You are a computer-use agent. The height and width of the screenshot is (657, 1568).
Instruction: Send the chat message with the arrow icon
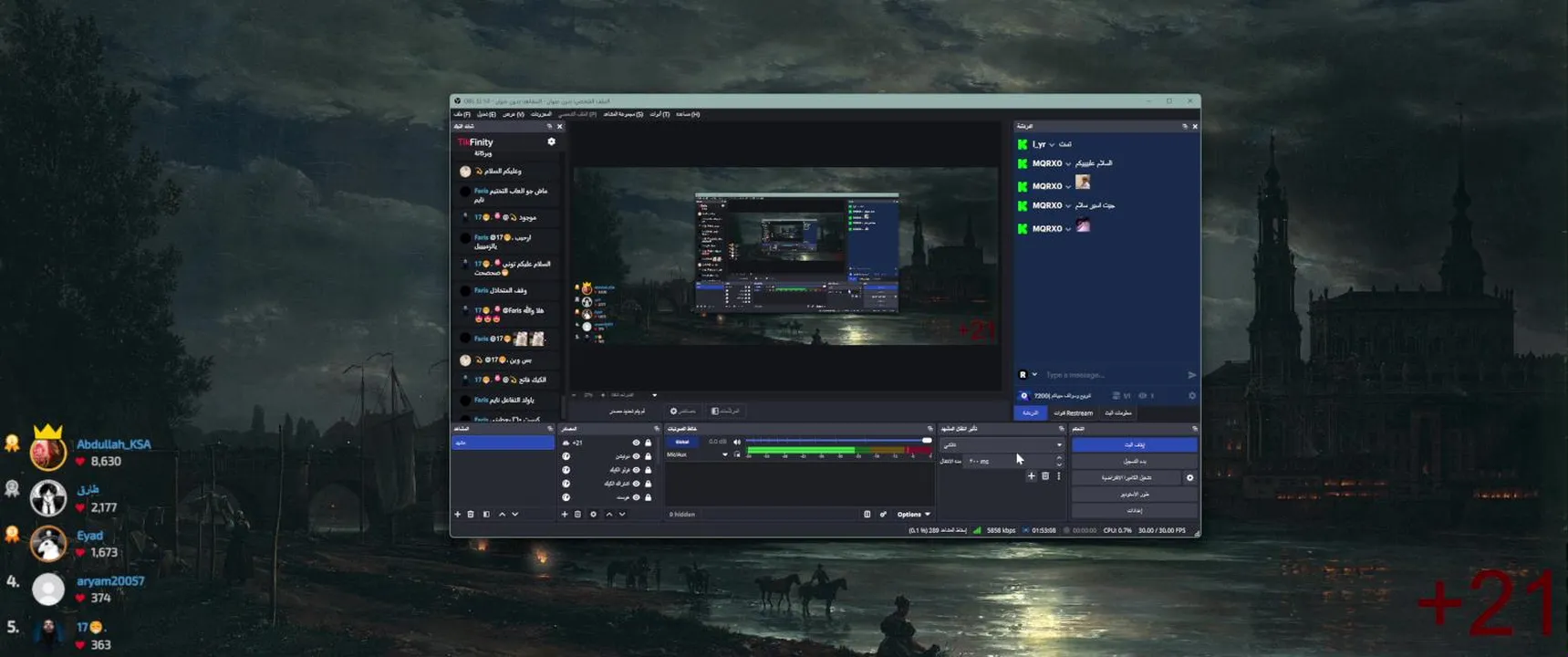[x=1192, y=375]
